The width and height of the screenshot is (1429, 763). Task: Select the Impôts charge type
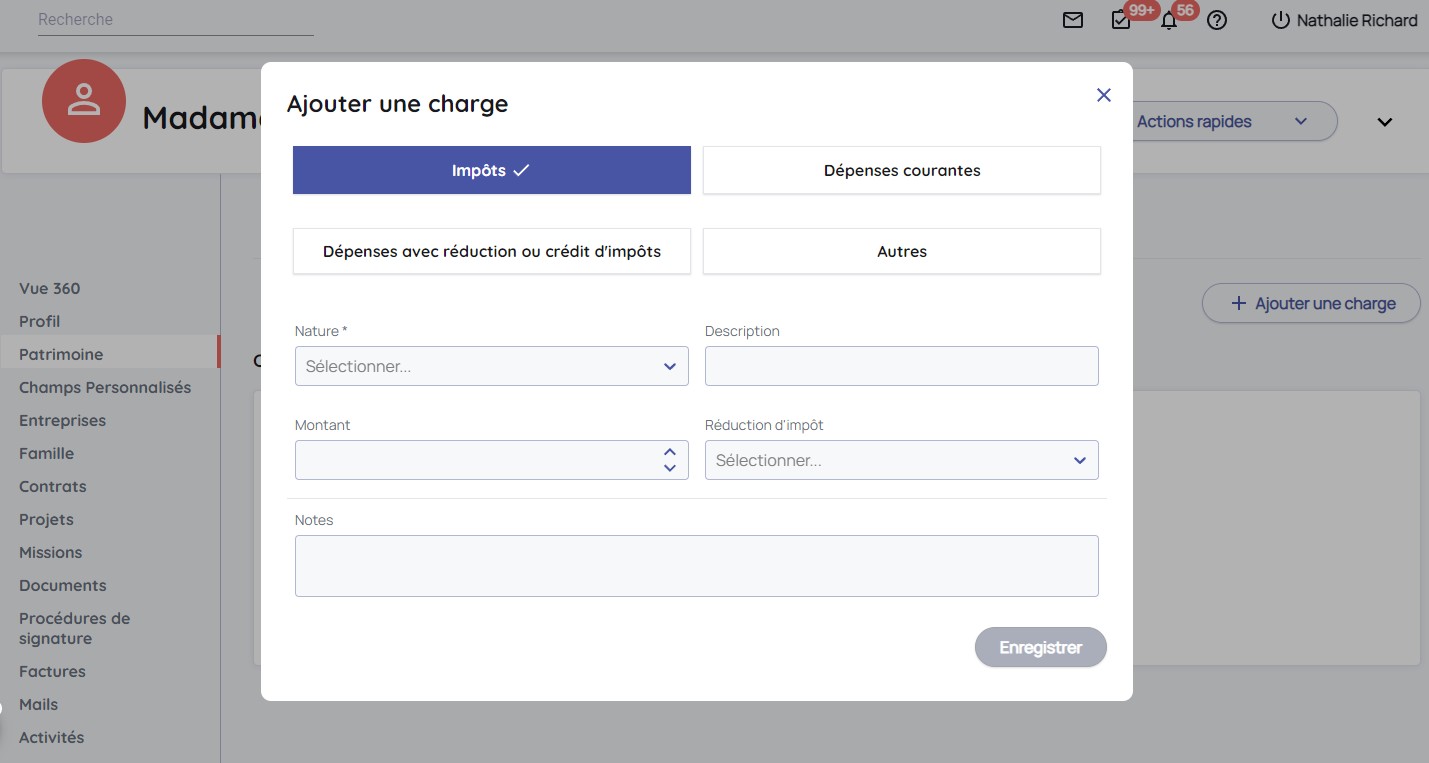coord(491,170)
